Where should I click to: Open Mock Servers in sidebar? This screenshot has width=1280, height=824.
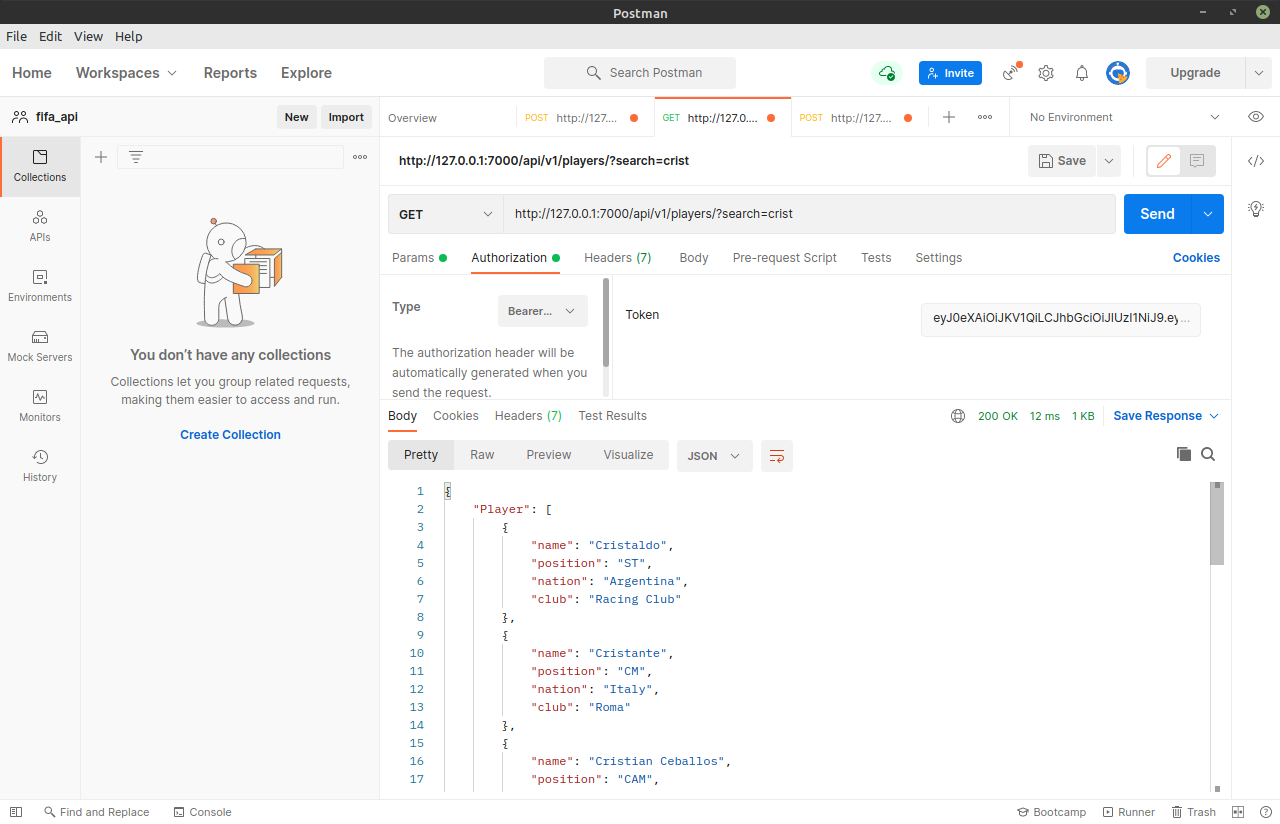pos(40,347)
